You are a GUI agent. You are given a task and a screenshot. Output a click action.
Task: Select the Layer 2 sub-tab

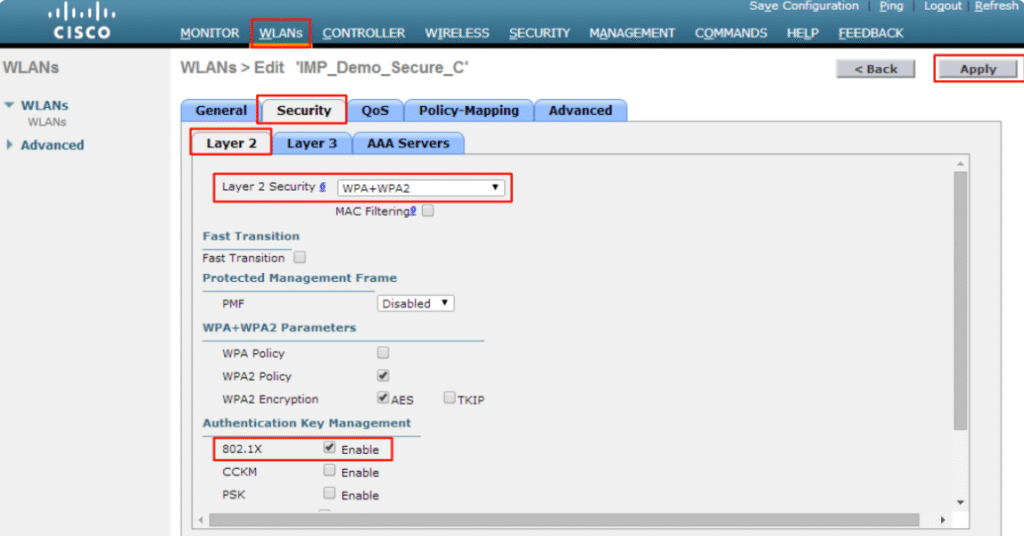(231, 143)
